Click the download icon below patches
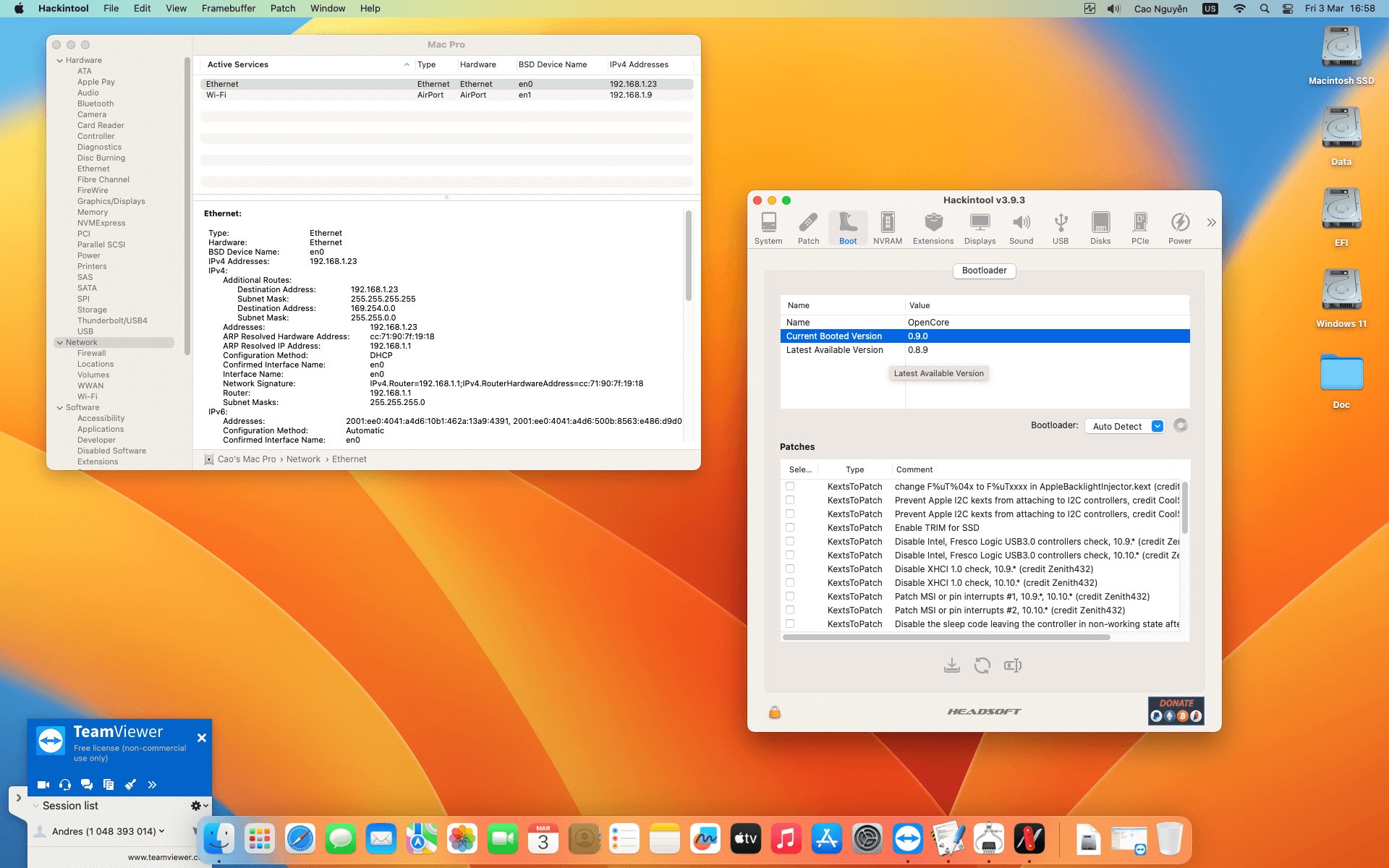 click(x=951, y=665)
